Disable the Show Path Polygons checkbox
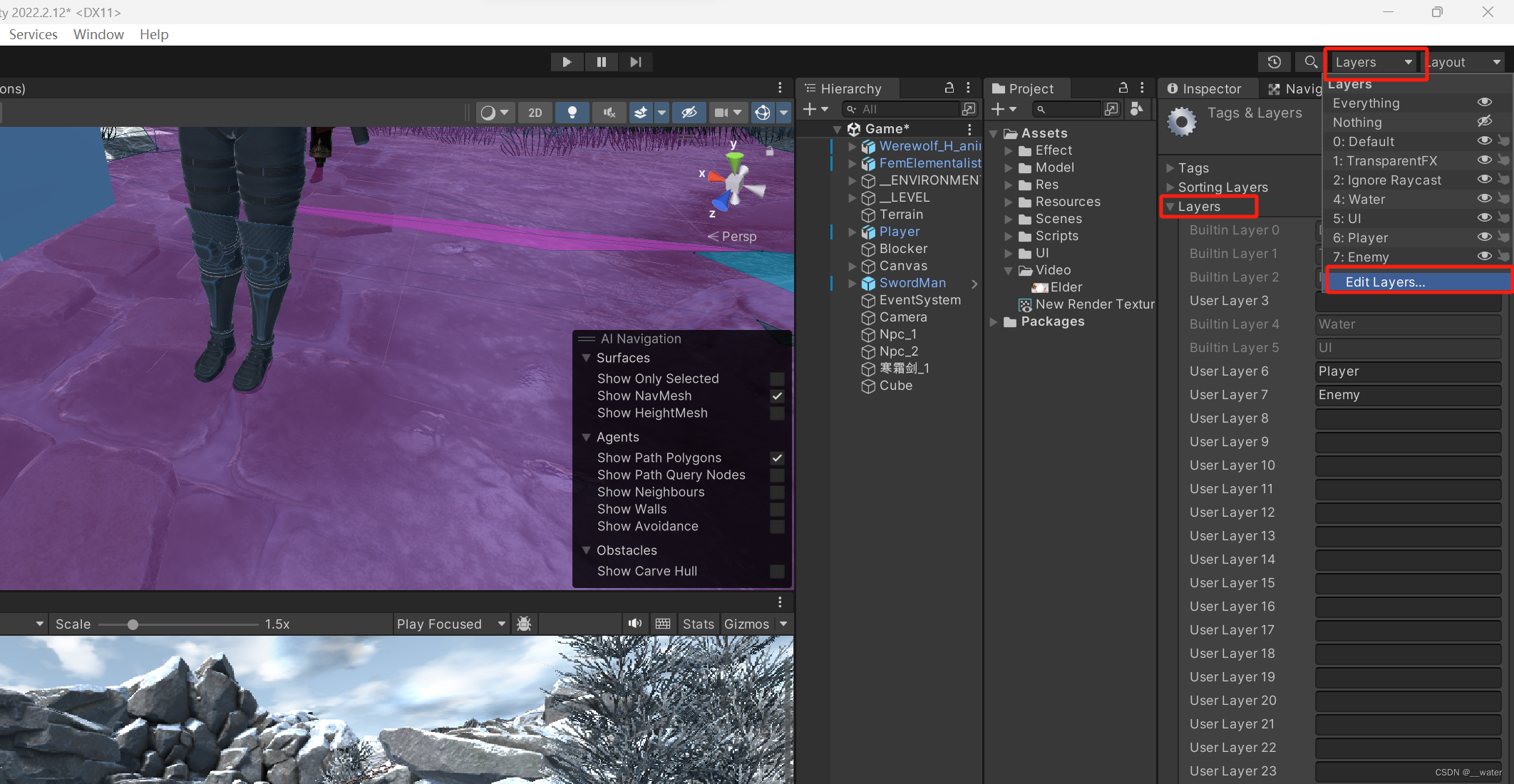This screenshot has height=784, width=1514. click(x=777, y=458)
